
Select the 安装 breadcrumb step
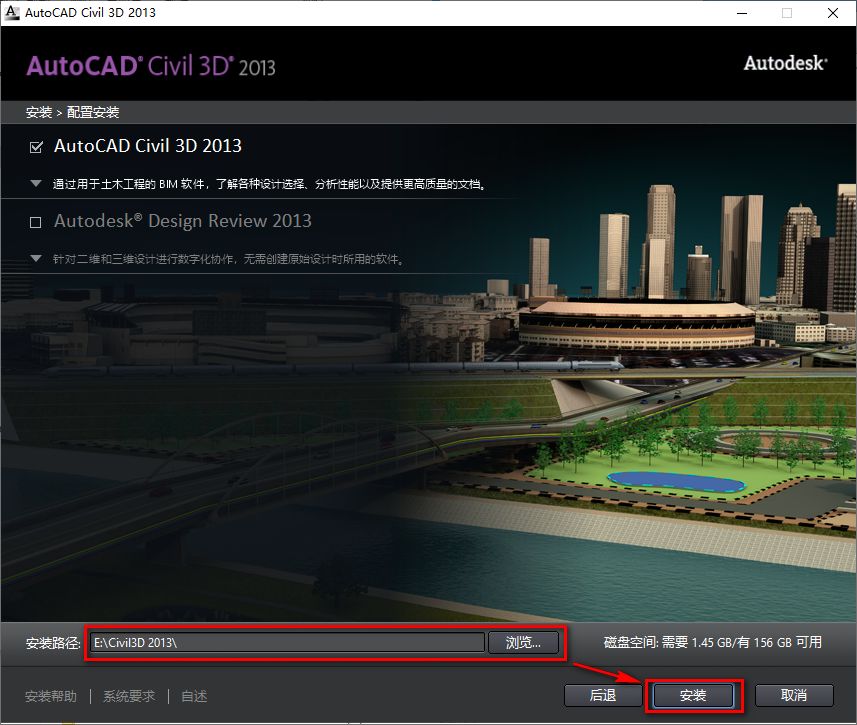click(x=37, y=112)
